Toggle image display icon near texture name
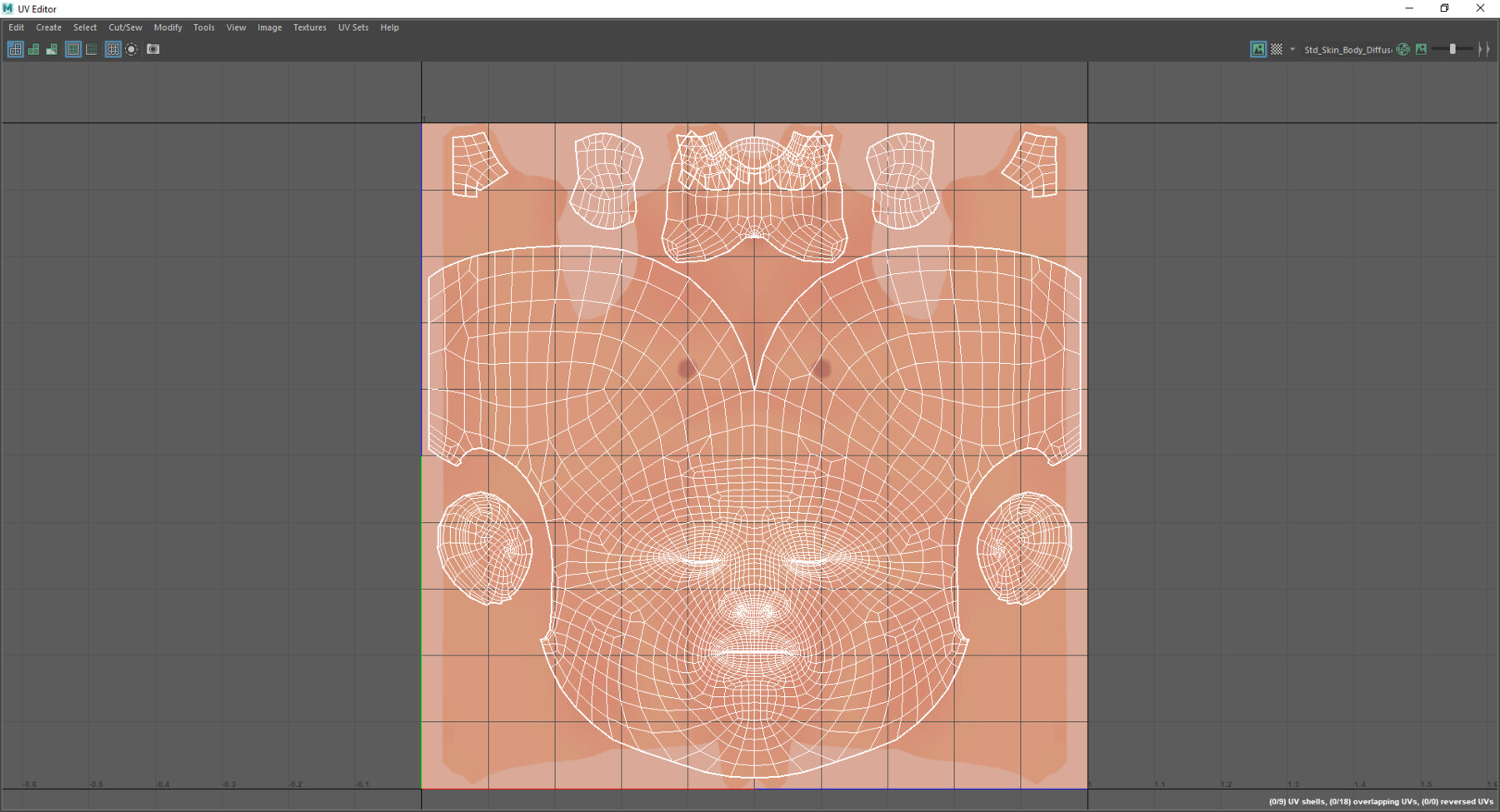This screenshot has width=1500, height=812. 1258,49
